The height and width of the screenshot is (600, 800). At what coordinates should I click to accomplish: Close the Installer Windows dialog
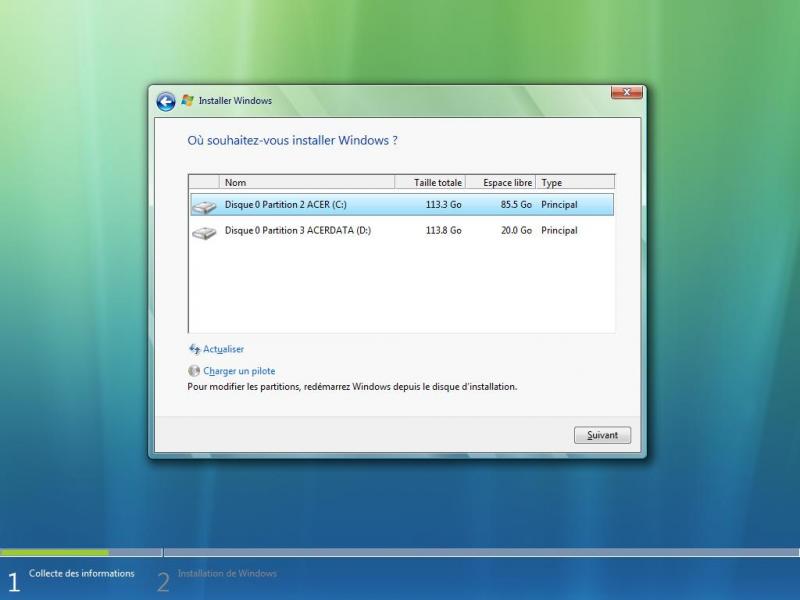point(627,92)
